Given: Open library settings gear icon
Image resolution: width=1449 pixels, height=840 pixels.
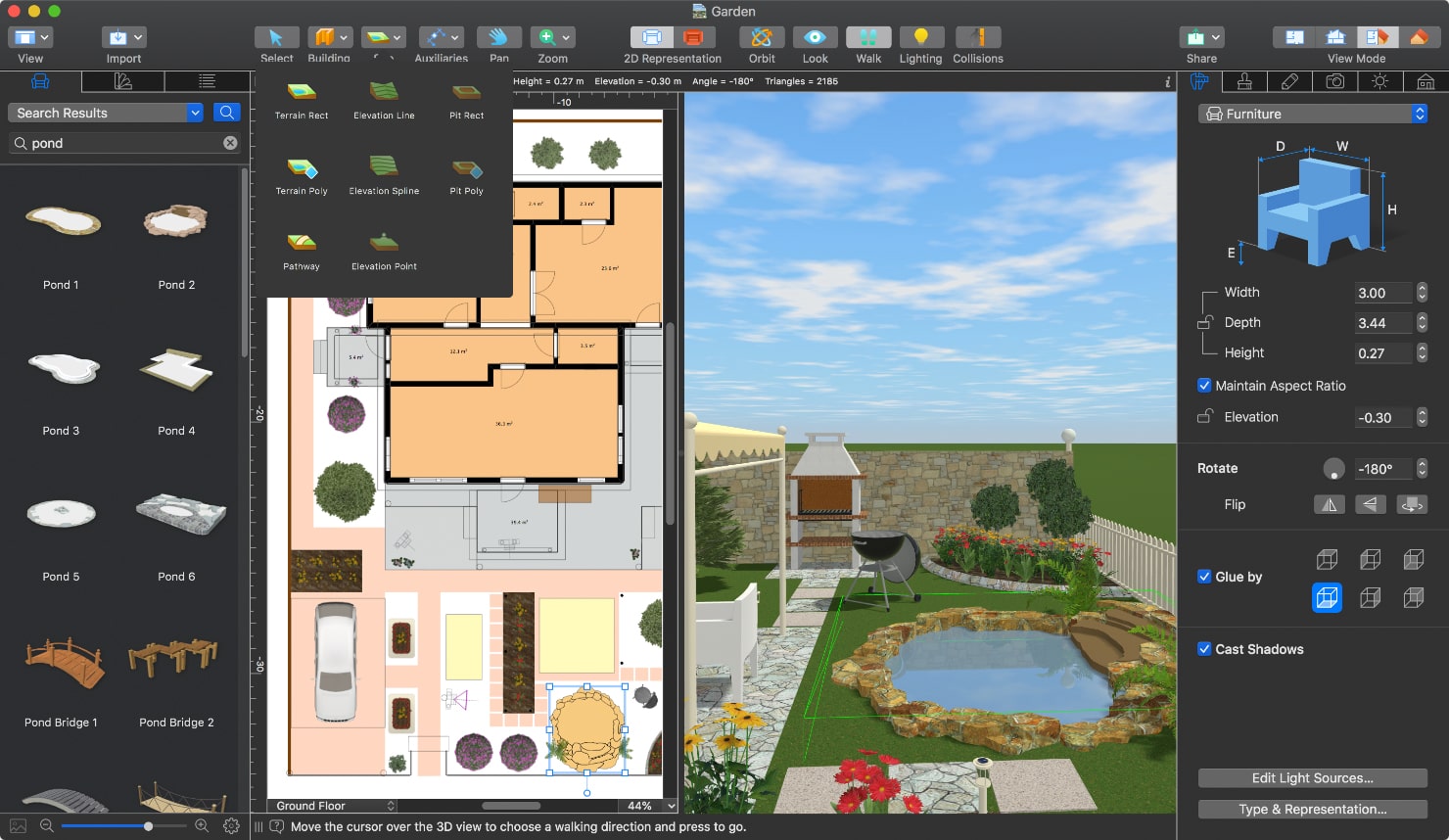Looking at the screenshot, I should tap(231, 826).
